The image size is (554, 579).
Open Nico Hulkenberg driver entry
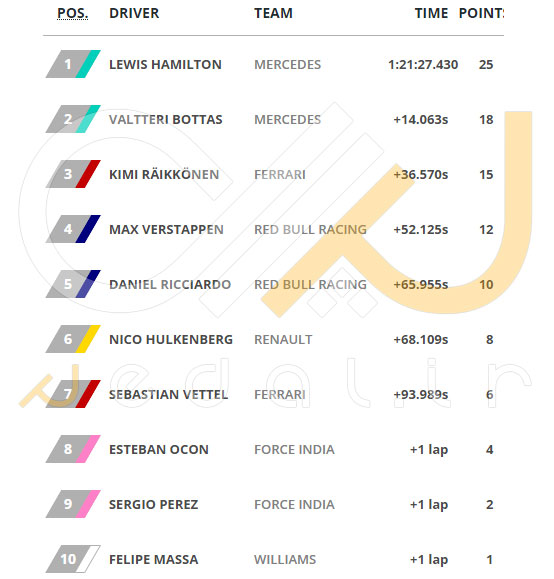pyautogui.click(x=171, y=340)
